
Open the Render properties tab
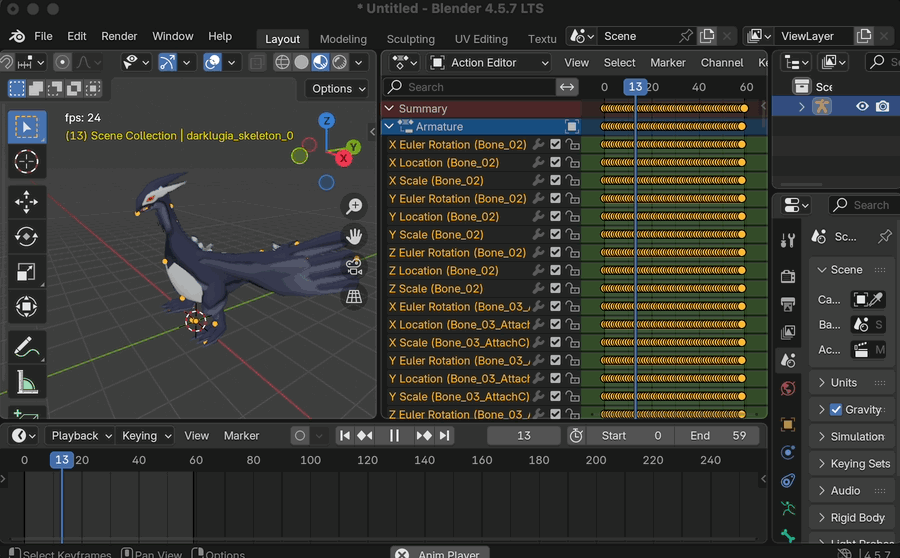tap(788, 276)
